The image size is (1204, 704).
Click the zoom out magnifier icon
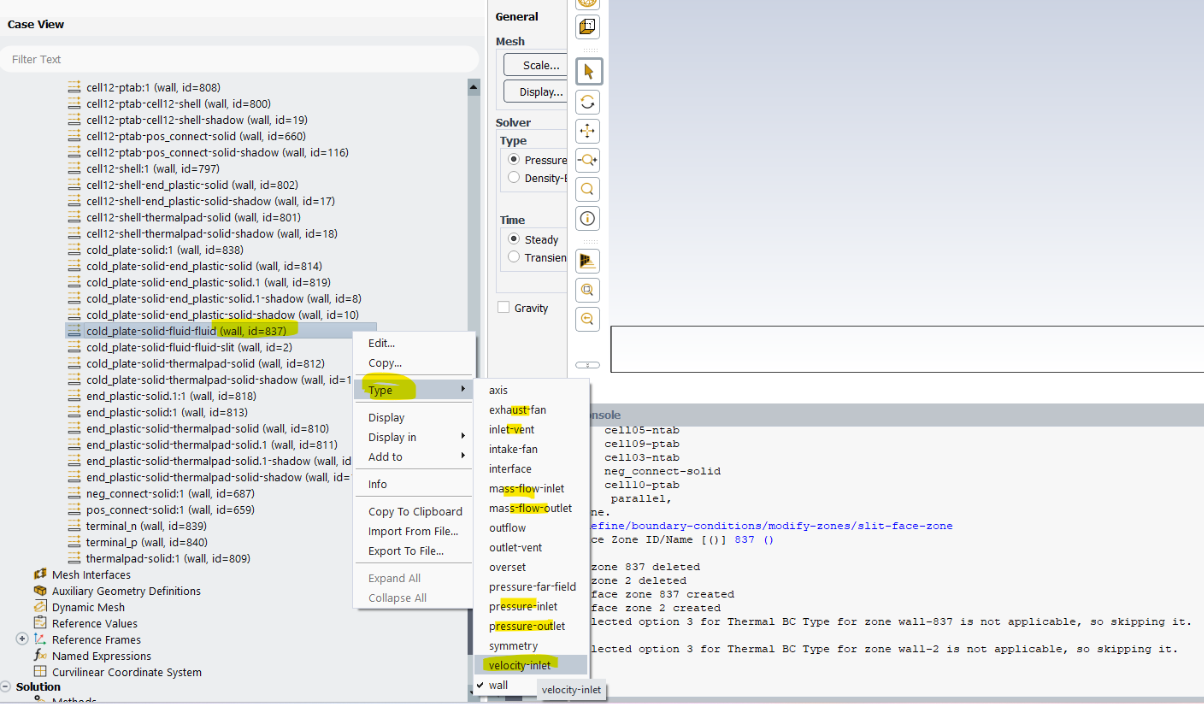pyautogui.click(x=588, y=319)
